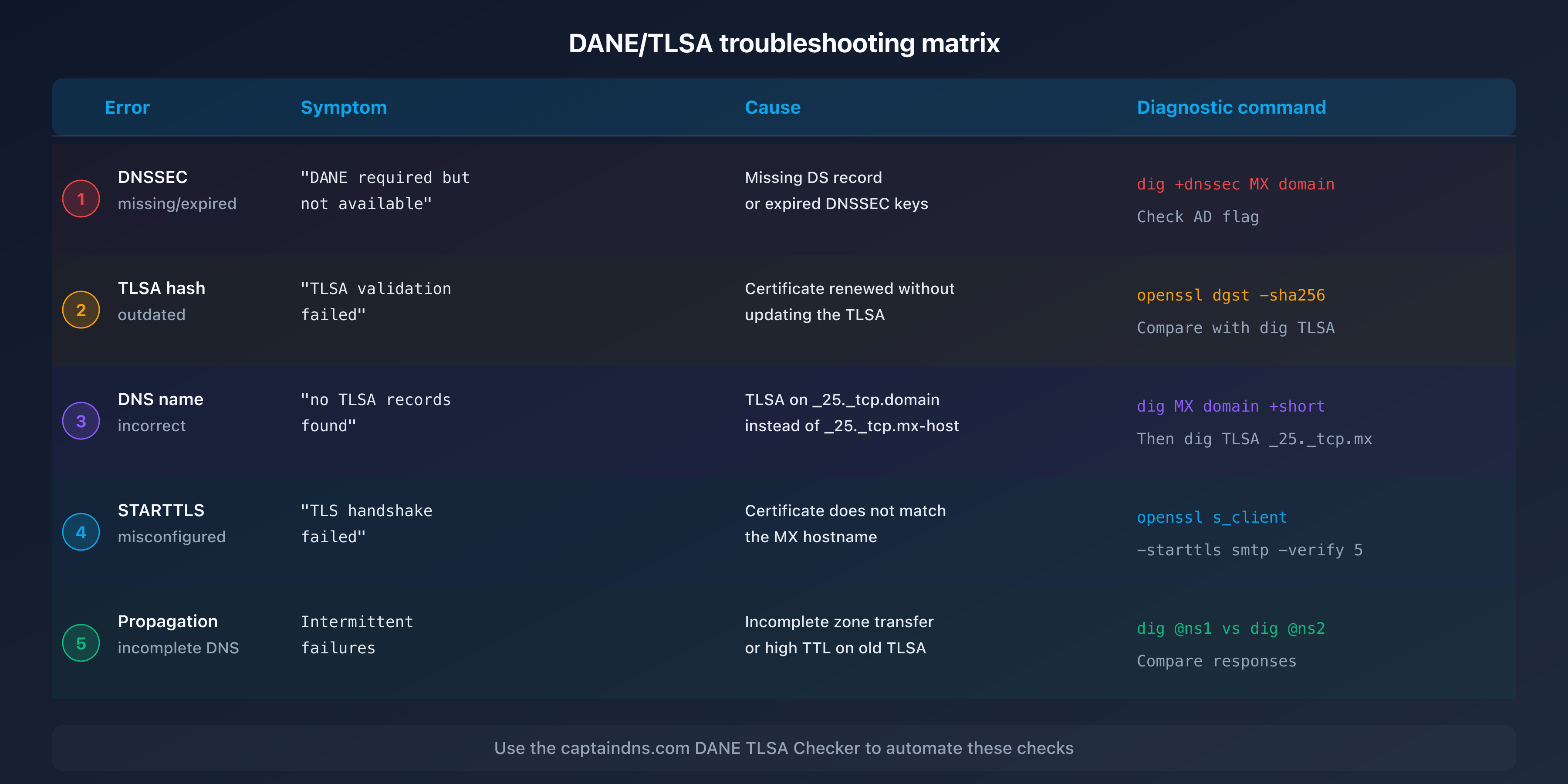The width and height of the screenshot is (1568, 784).
Task: Open the Symptom column header menu
Action: [343, 107]
